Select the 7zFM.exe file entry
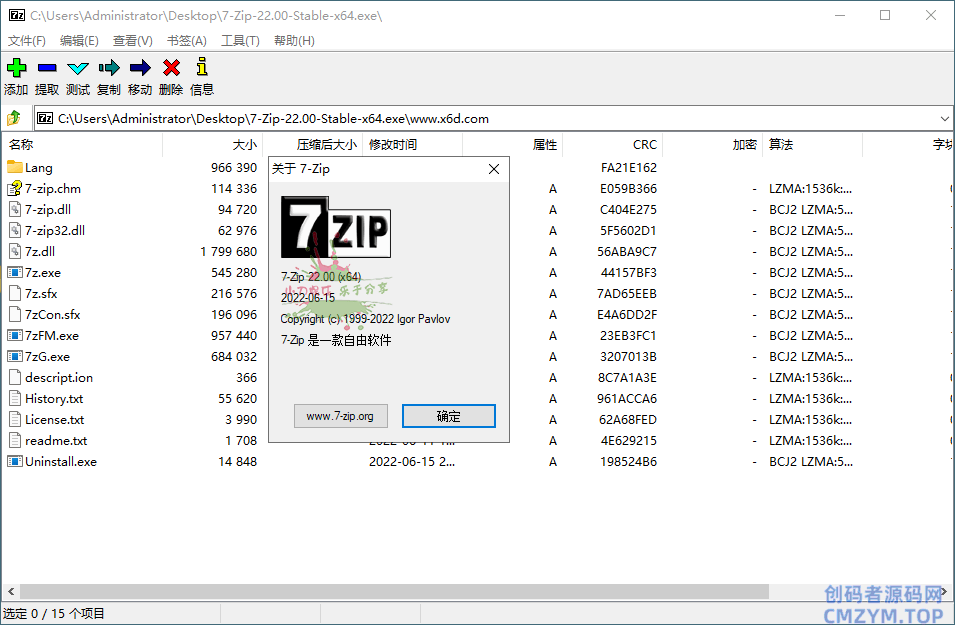 (x=51, y=336)
